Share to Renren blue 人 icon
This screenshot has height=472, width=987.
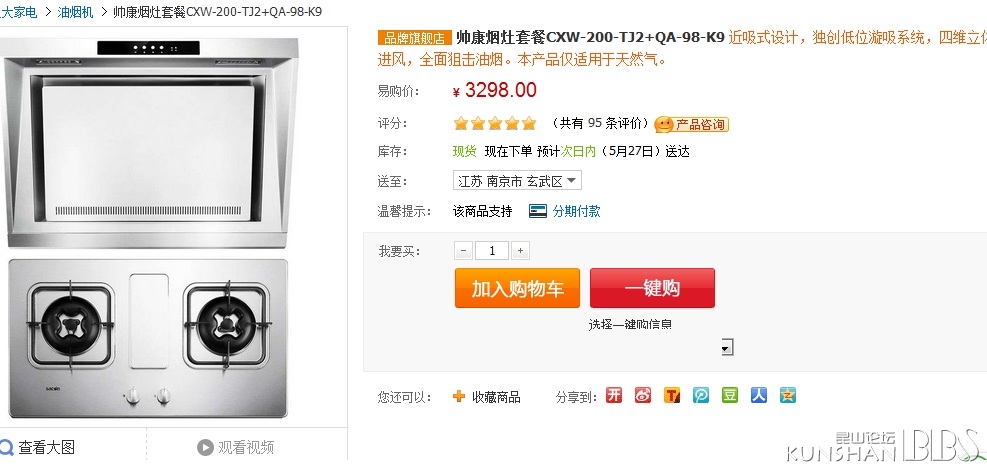click(759, 395)
